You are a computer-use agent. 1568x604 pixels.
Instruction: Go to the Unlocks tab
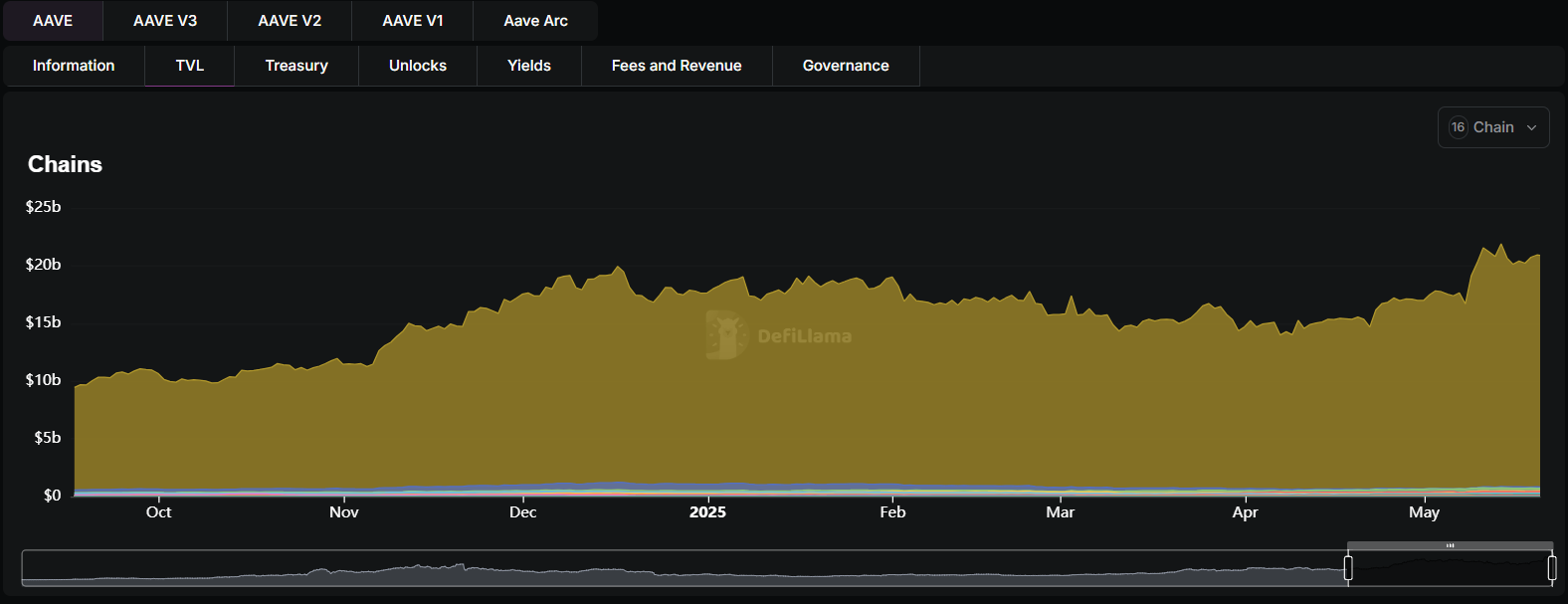[418, 66]
